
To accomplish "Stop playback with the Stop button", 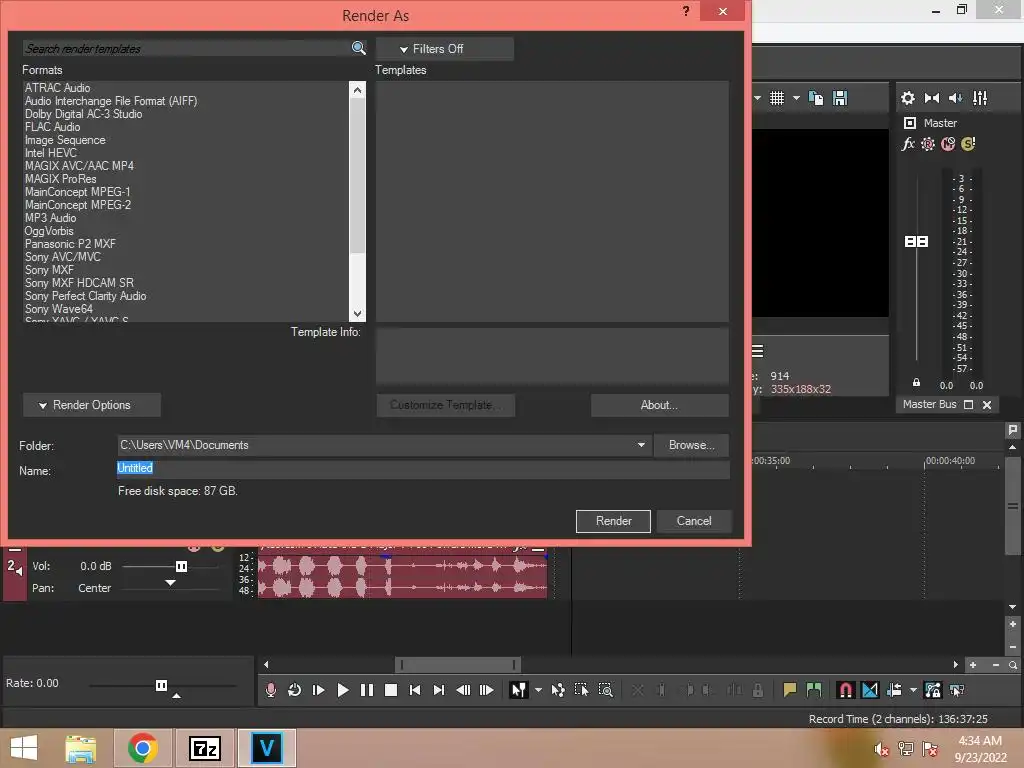I will click(x=391, y=690).
